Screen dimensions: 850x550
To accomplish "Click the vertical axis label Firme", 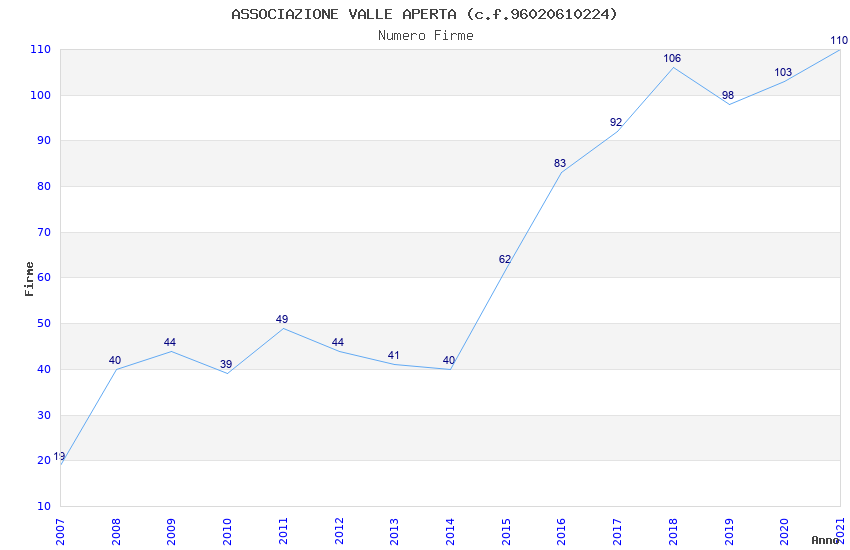I will pos(29,279).
